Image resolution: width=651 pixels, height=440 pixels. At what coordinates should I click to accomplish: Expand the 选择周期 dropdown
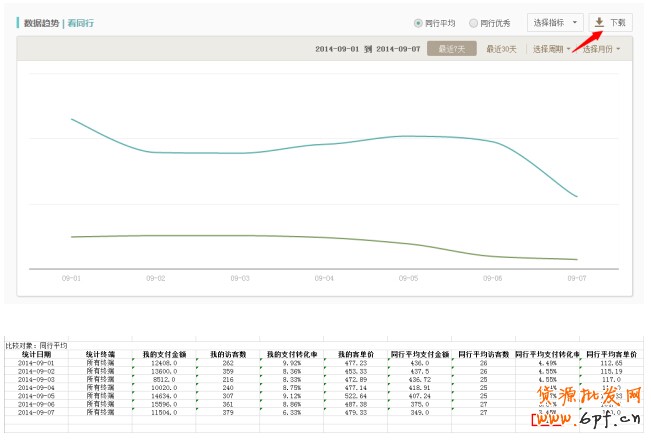click(x=551, y=48)
